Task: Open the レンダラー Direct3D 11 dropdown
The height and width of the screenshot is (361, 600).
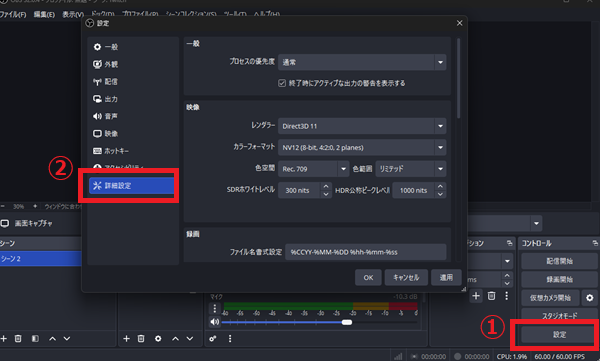Action: [x=362, y=126]
